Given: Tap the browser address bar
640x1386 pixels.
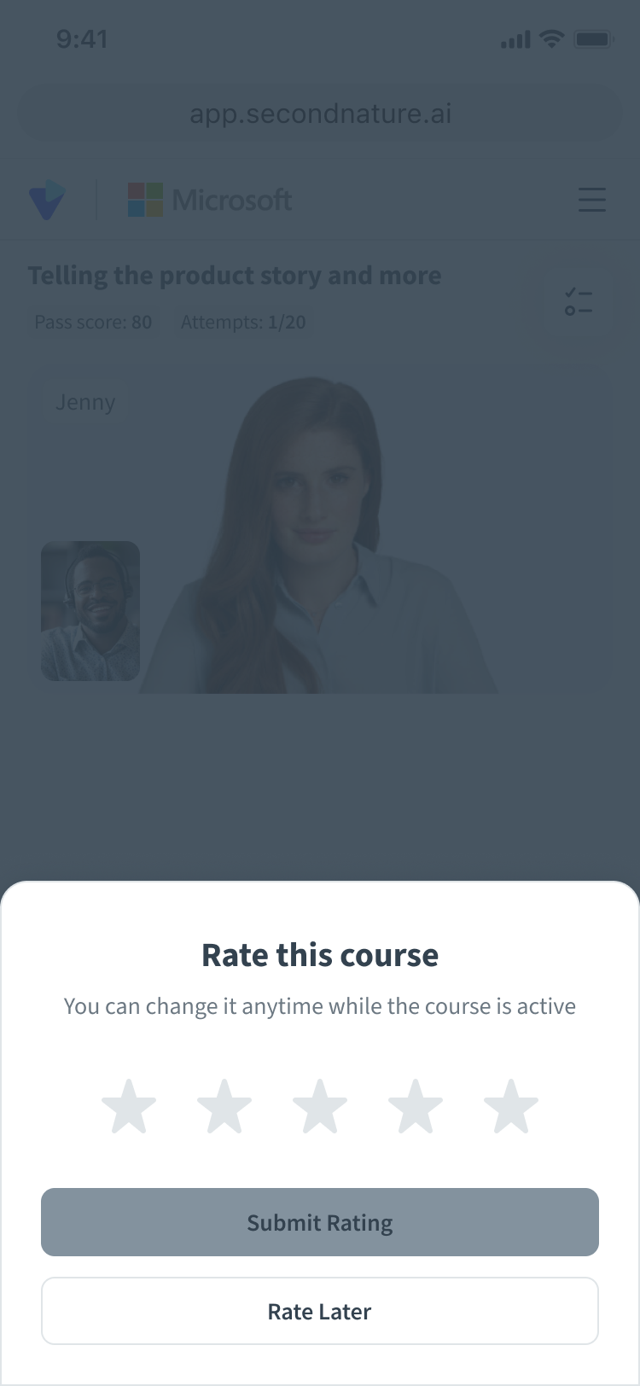Looking at the screenshot, I should (320, 114).
